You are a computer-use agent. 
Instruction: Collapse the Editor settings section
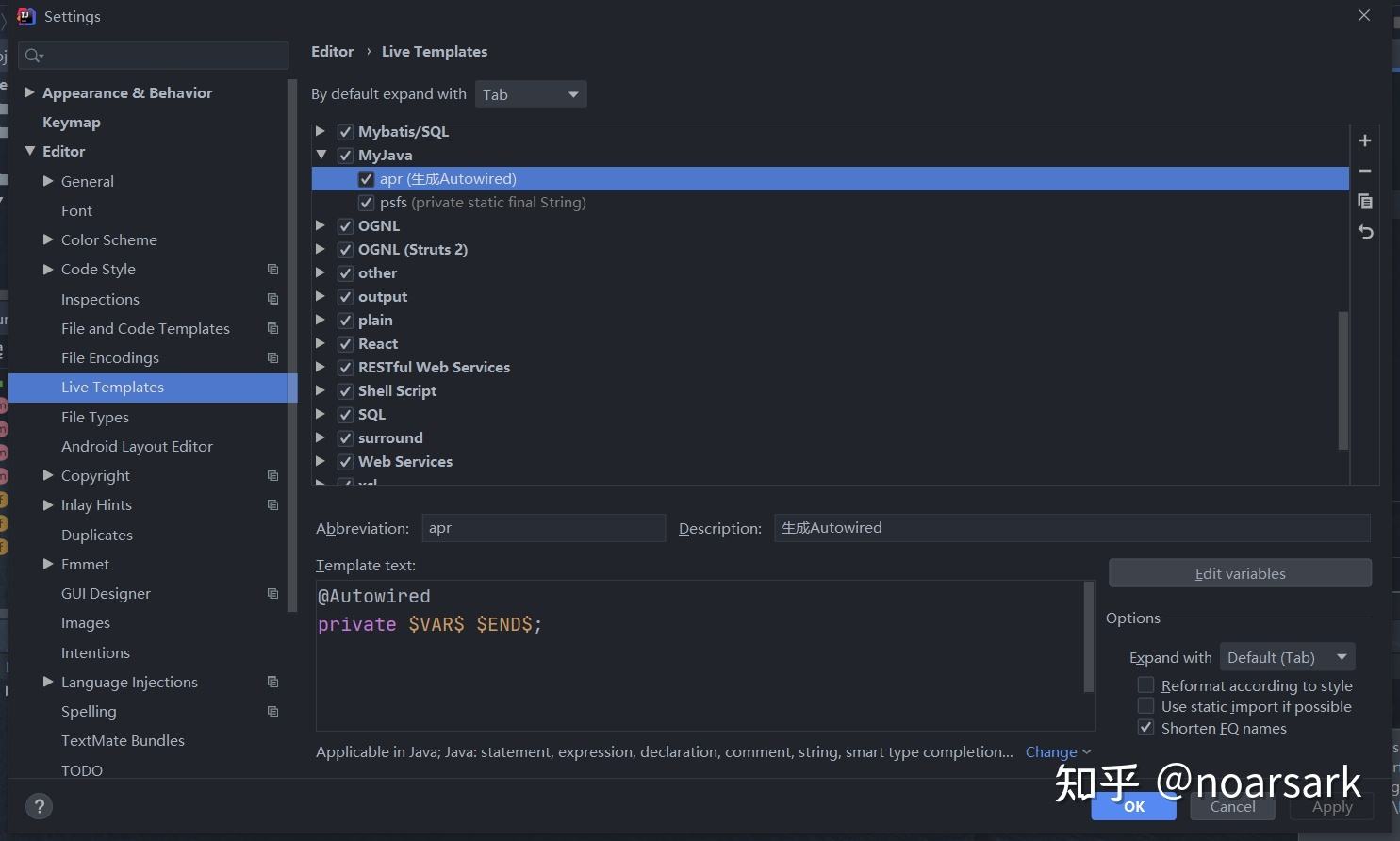29,151
